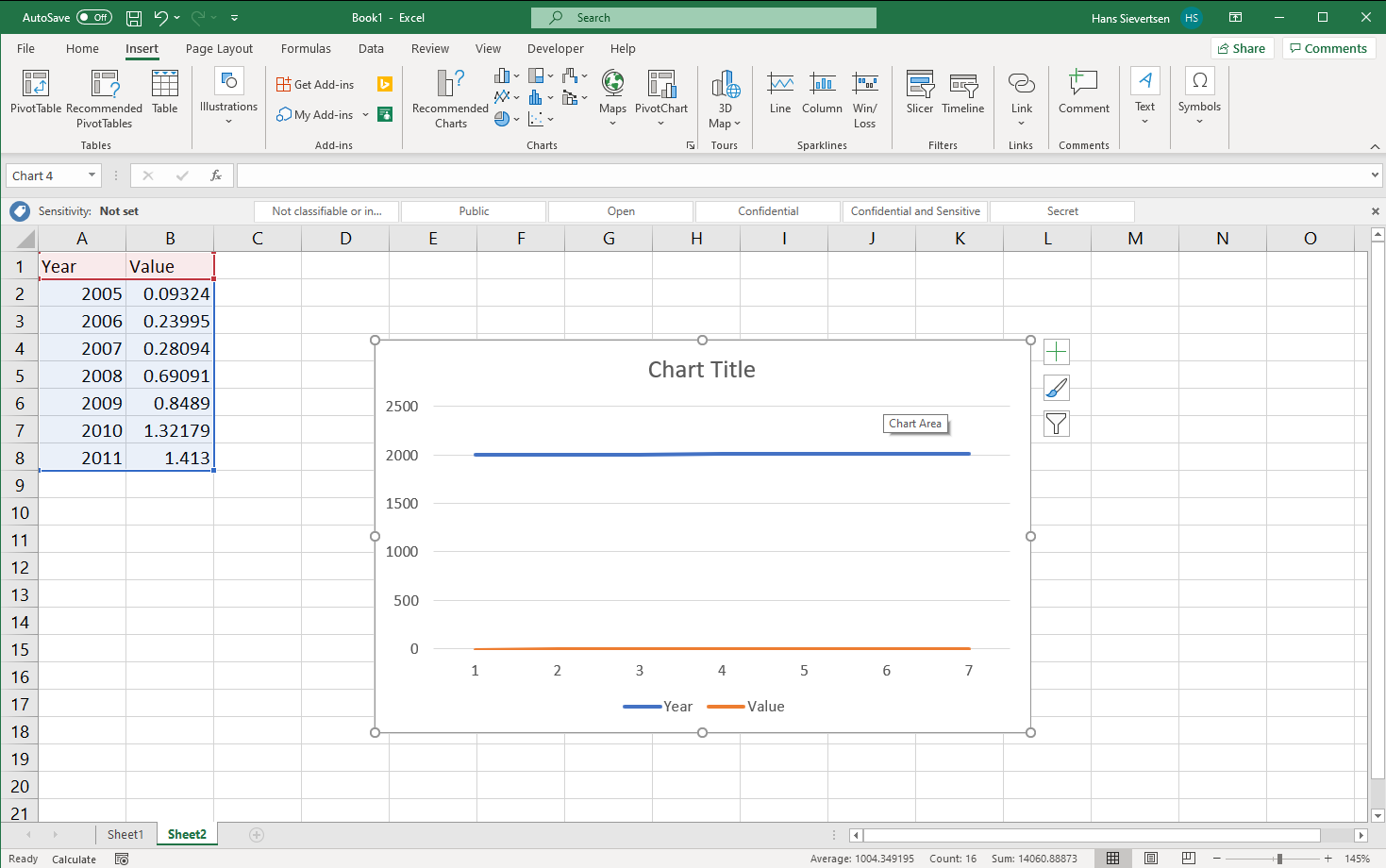The image size is (1386, 868).
Task: Click the insert function fx icon
Action: pos(216,175)
